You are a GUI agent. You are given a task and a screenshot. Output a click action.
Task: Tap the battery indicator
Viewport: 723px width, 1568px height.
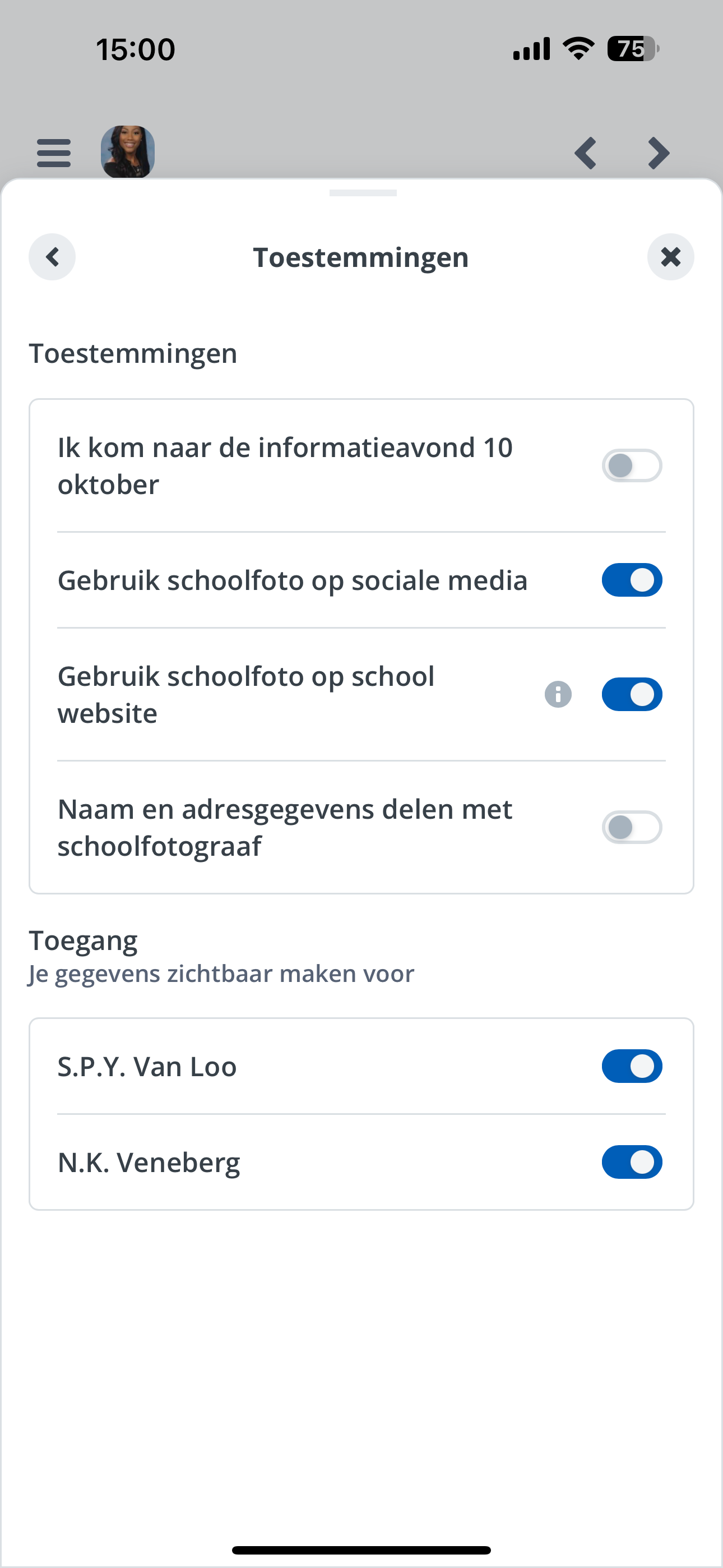pos(633,49)
